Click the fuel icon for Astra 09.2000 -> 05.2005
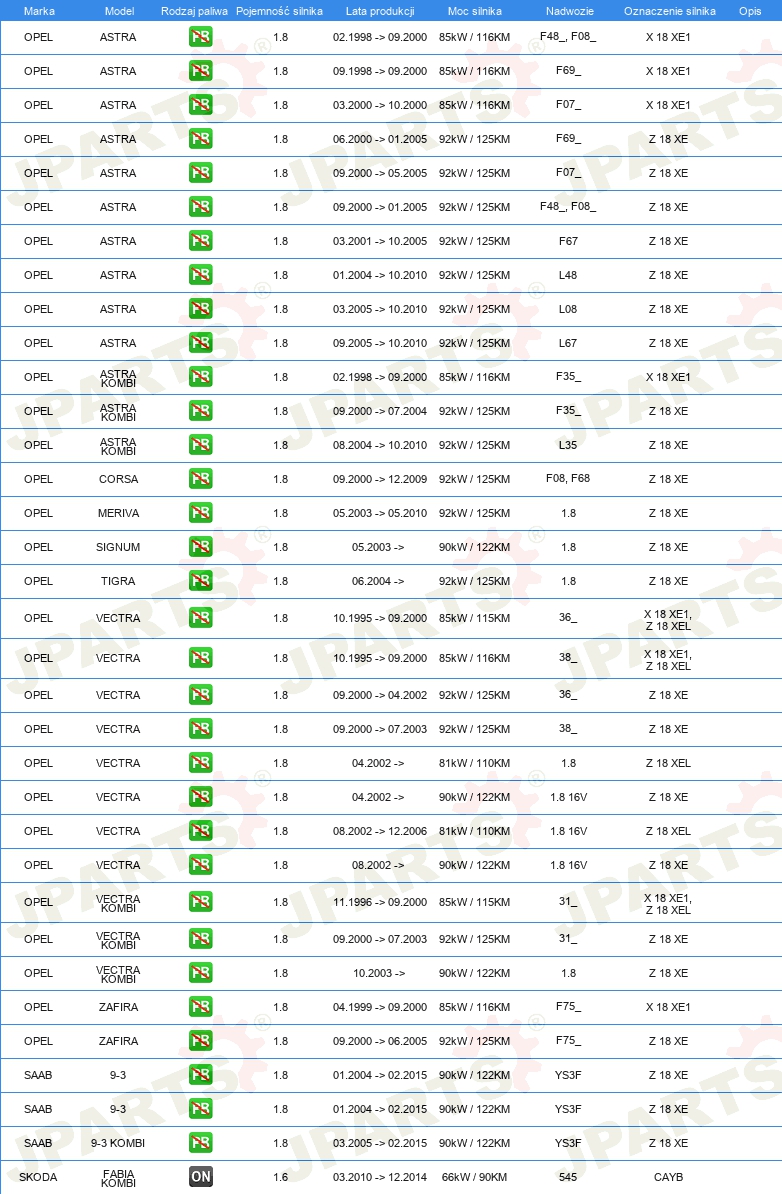This screenshot has height=1194, width=782. coord(201,173)
